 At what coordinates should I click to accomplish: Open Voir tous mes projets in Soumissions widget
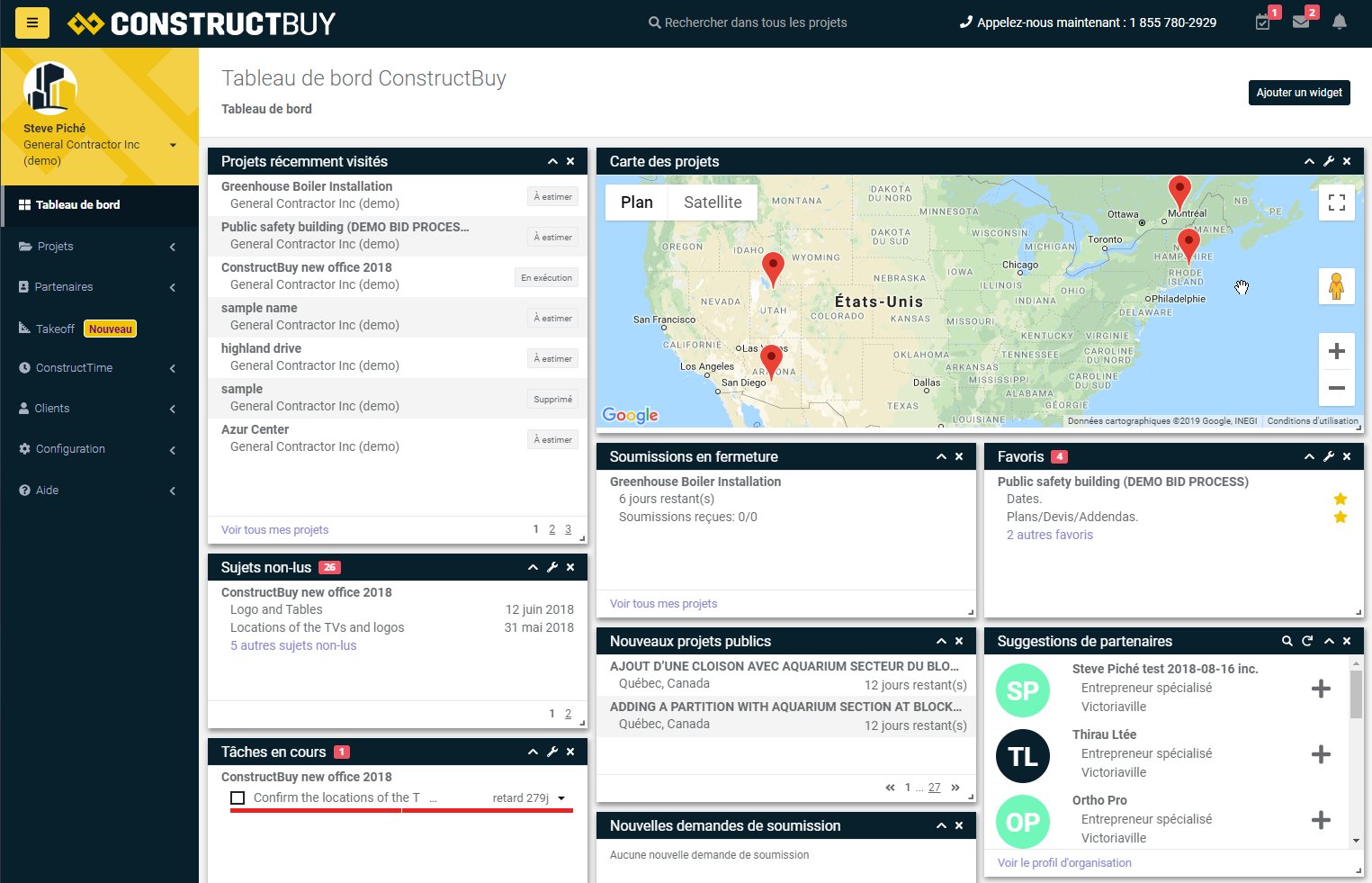(x=663, y=604)
